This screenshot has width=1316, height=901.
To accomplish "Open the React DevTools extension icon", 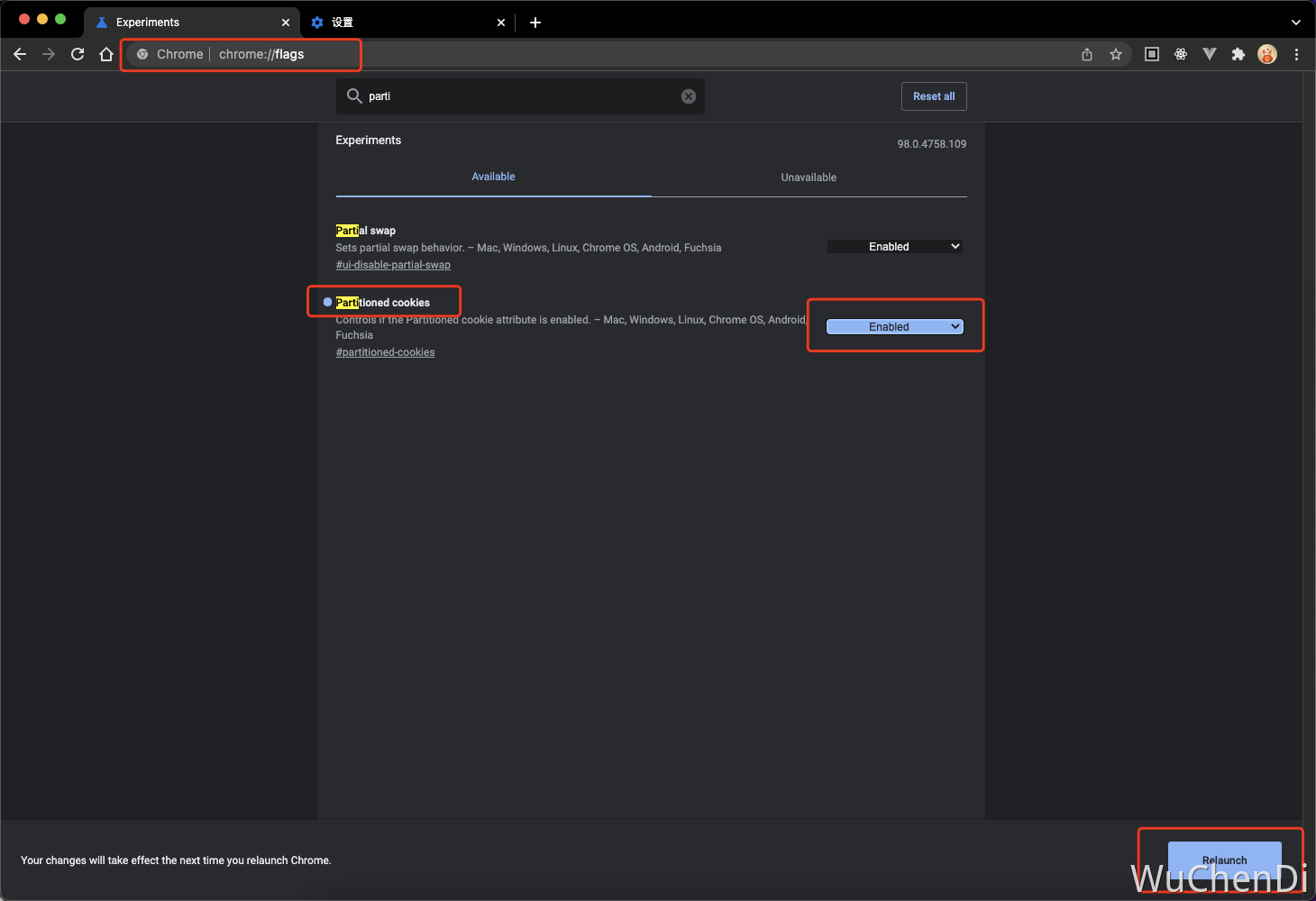I will (x=1181, y=54).
